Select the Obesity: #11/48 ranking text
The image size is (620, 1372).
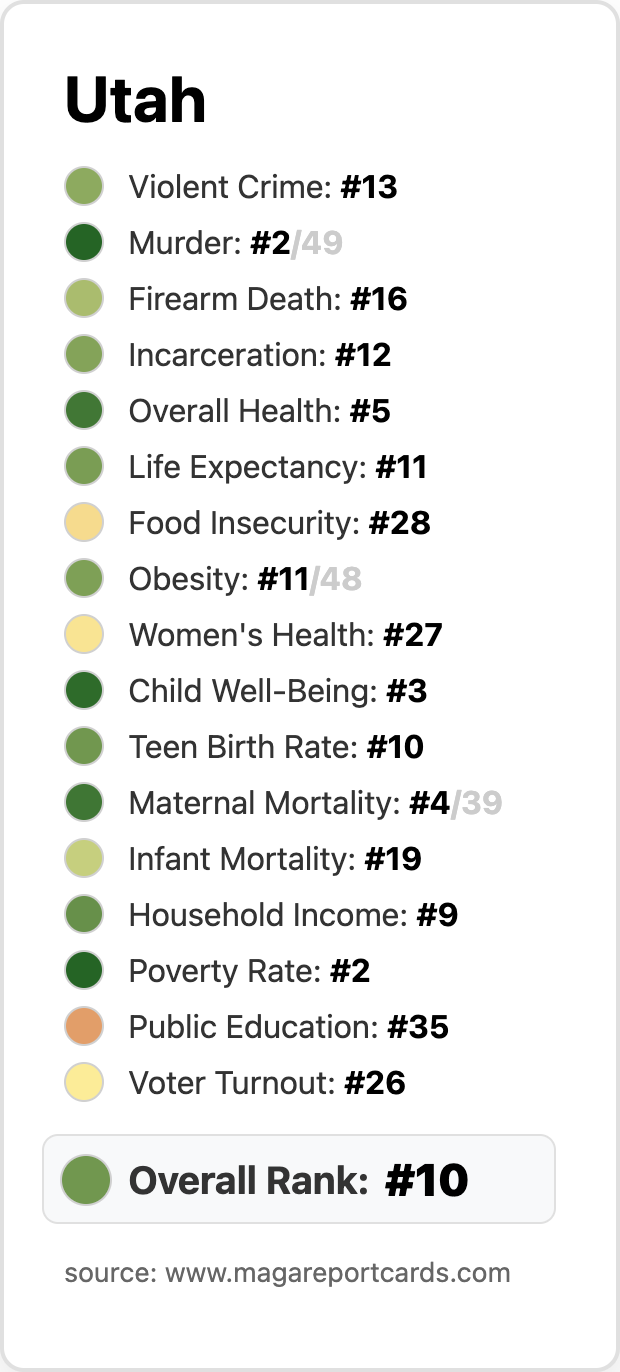pyautogui.click(x=245, y=579)
